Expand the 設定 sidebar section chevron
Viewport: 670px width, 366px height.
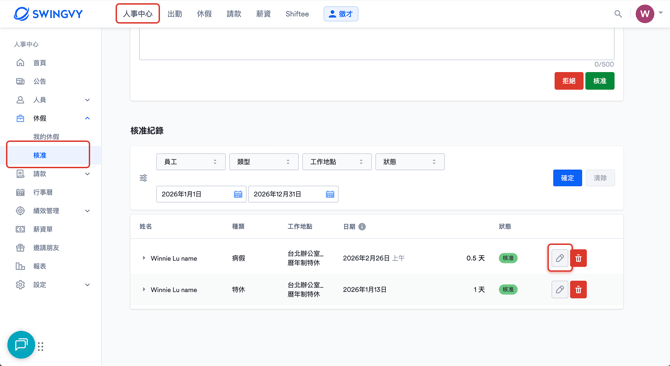point(87,285)
